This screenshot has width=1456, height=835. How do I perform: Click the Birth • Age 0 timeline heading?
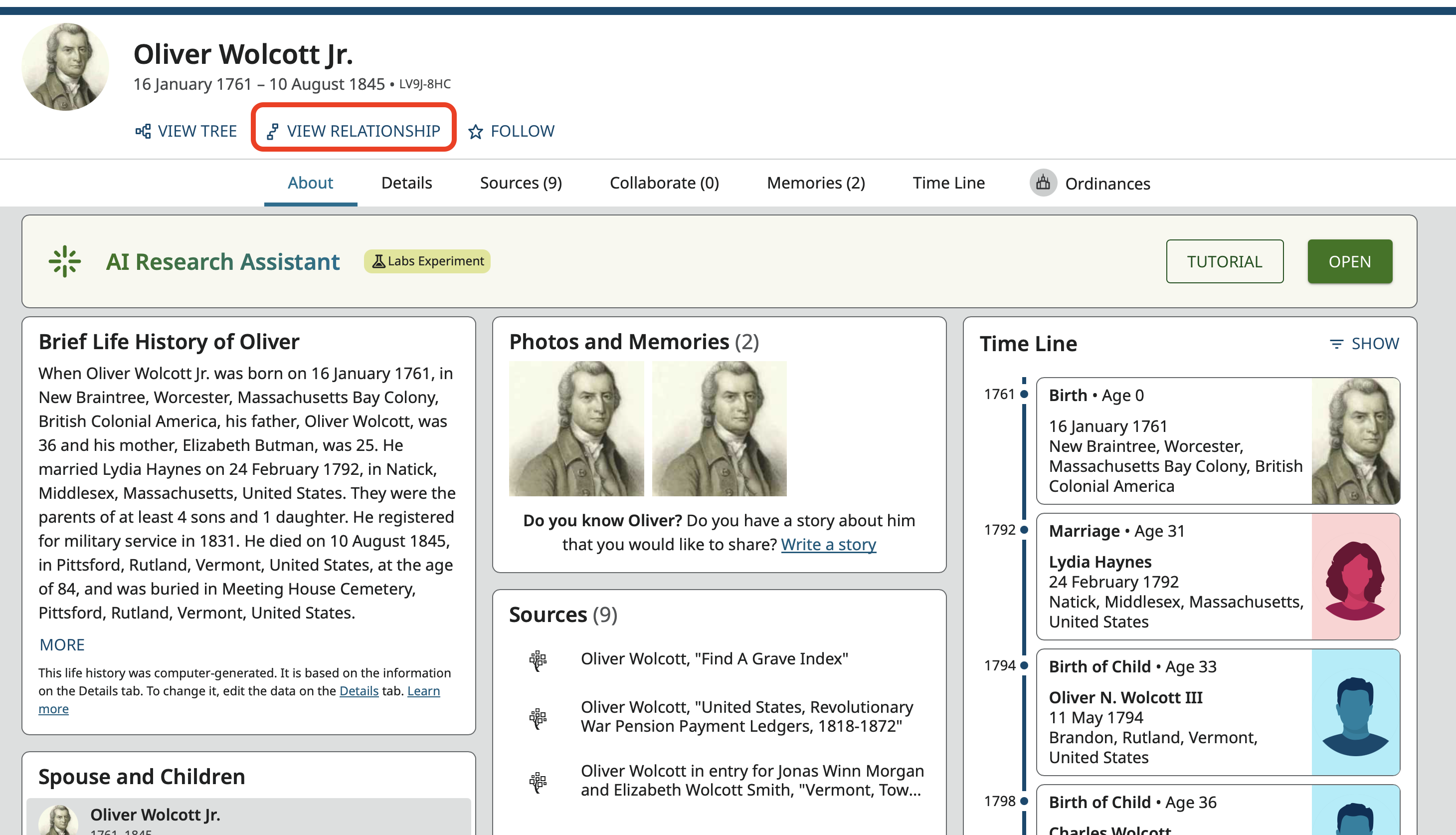coord(1096,395)
